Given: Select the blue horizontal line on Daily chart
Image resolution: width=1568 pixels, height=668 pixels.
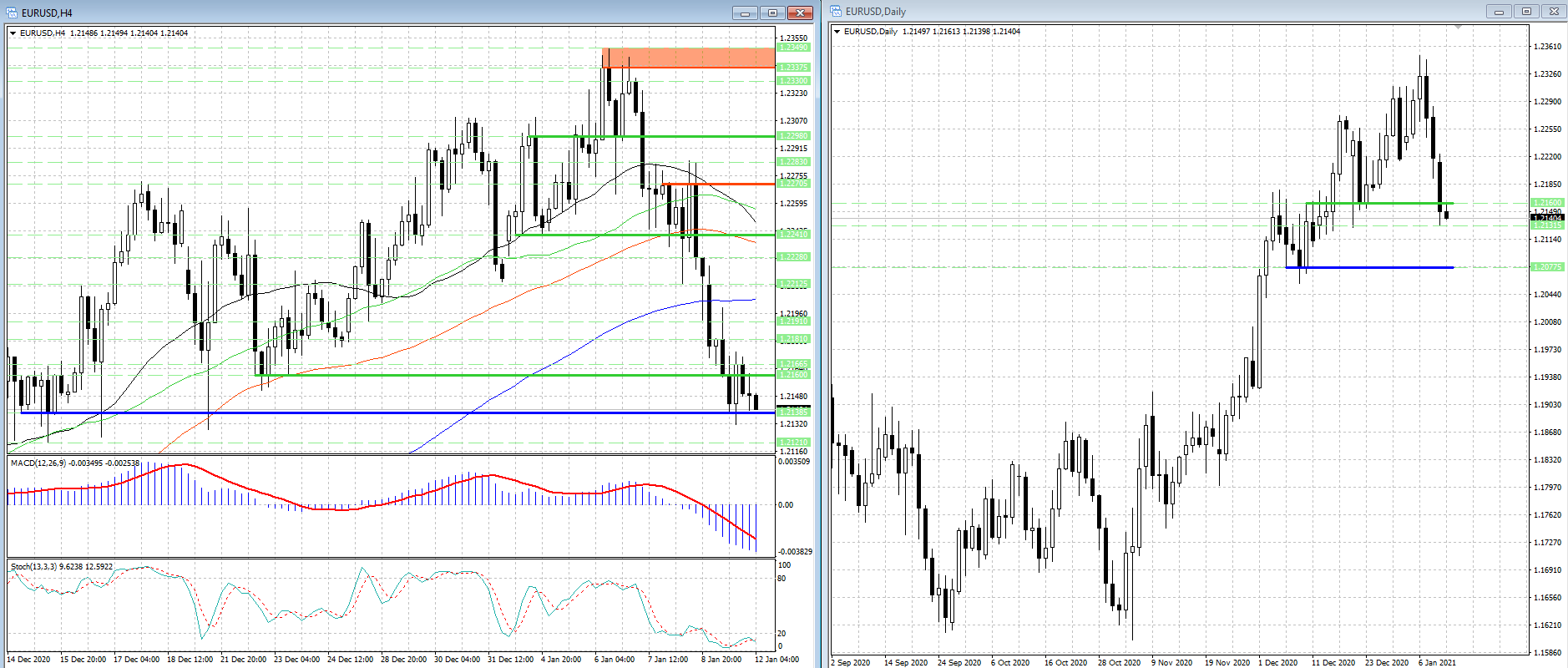Looking at the screenshot, I should pos(1369,267).
